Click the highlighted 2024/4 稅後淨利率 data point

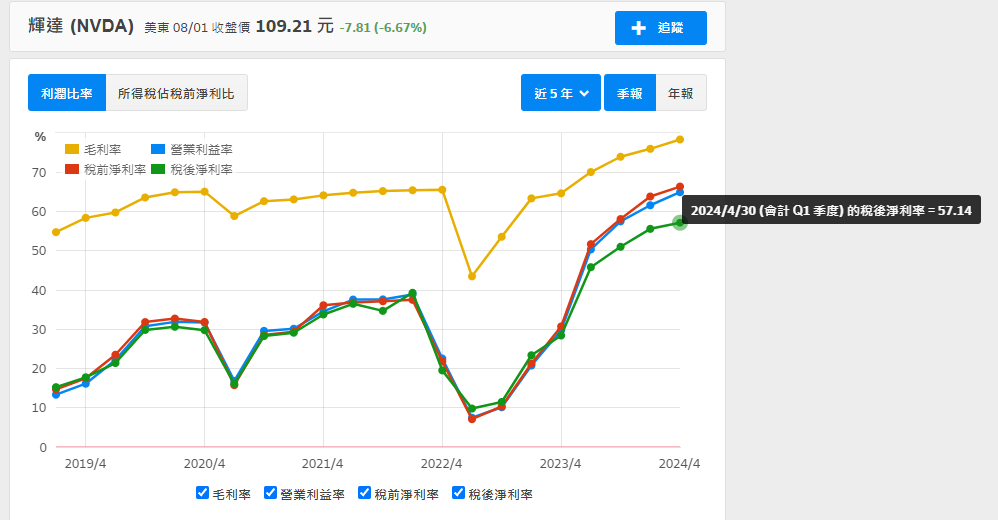680,222
